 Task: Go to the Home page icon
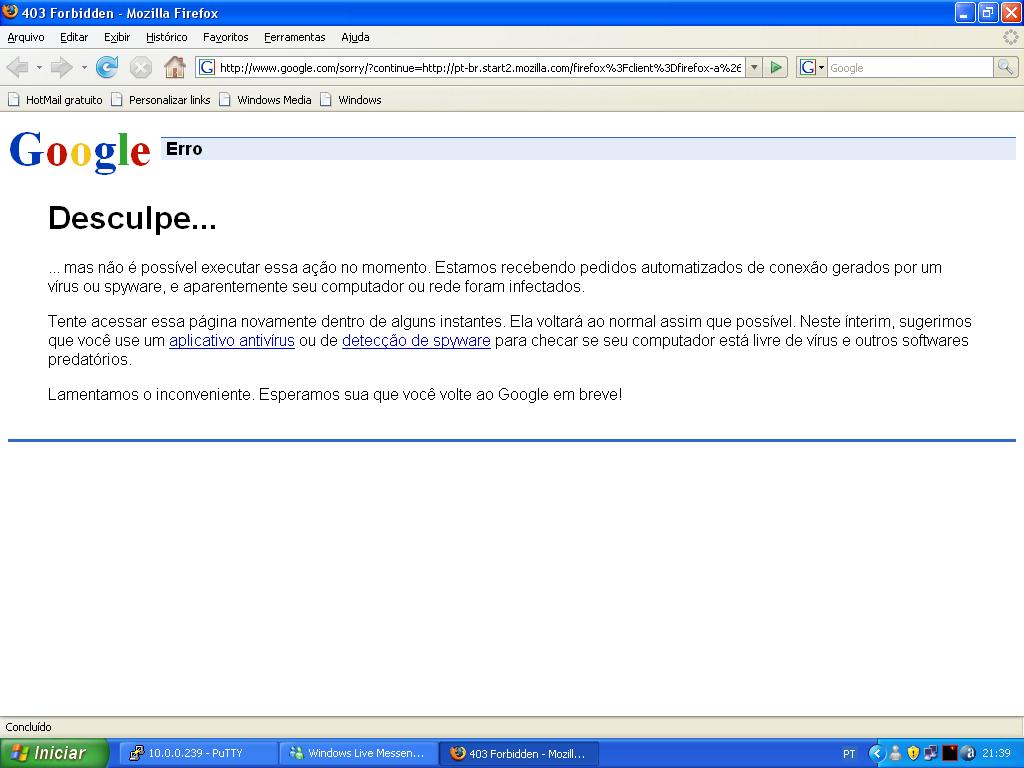click(x=174, y=67)
